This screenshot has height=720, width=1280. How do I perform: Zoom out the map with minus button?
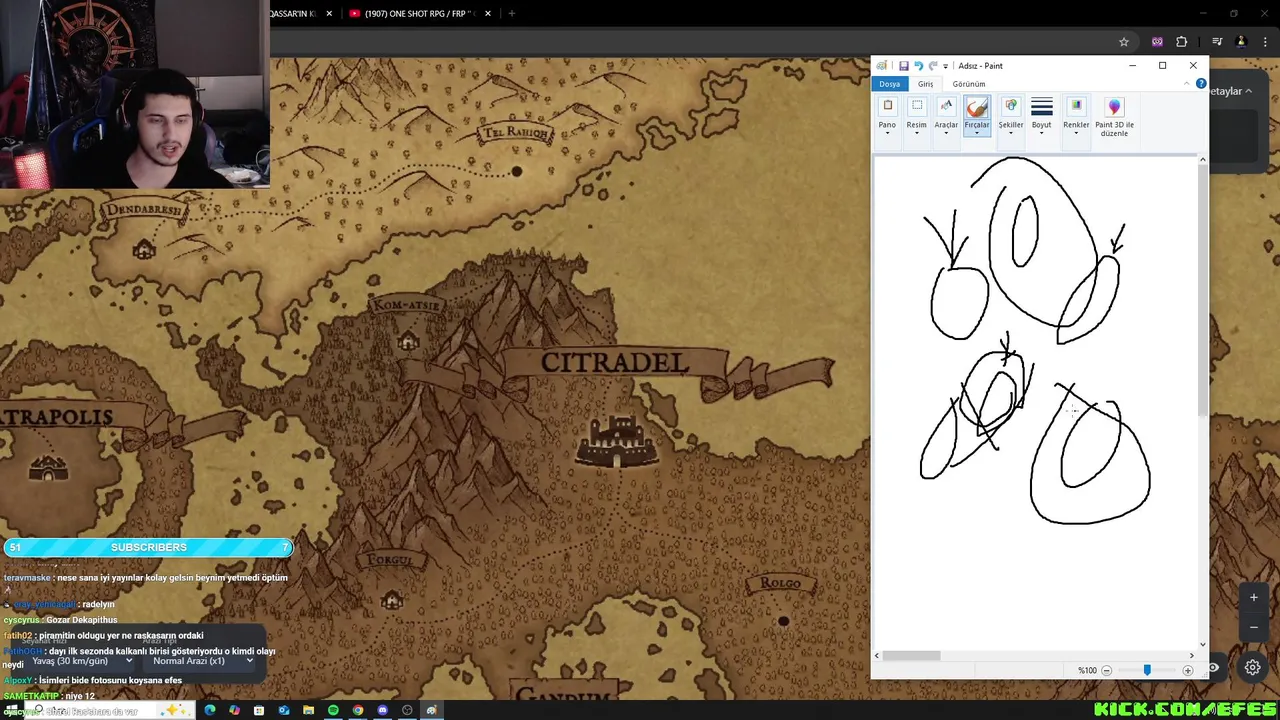[x=1253, y=627]
